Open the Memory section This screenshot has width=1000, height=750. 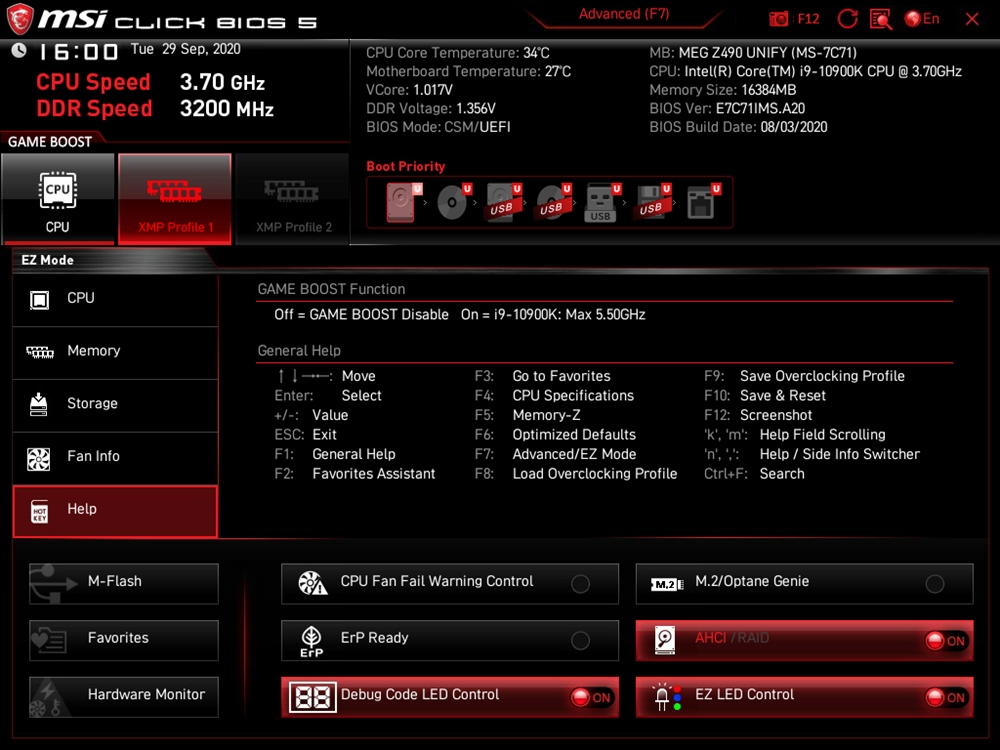[x=115, y=351]
